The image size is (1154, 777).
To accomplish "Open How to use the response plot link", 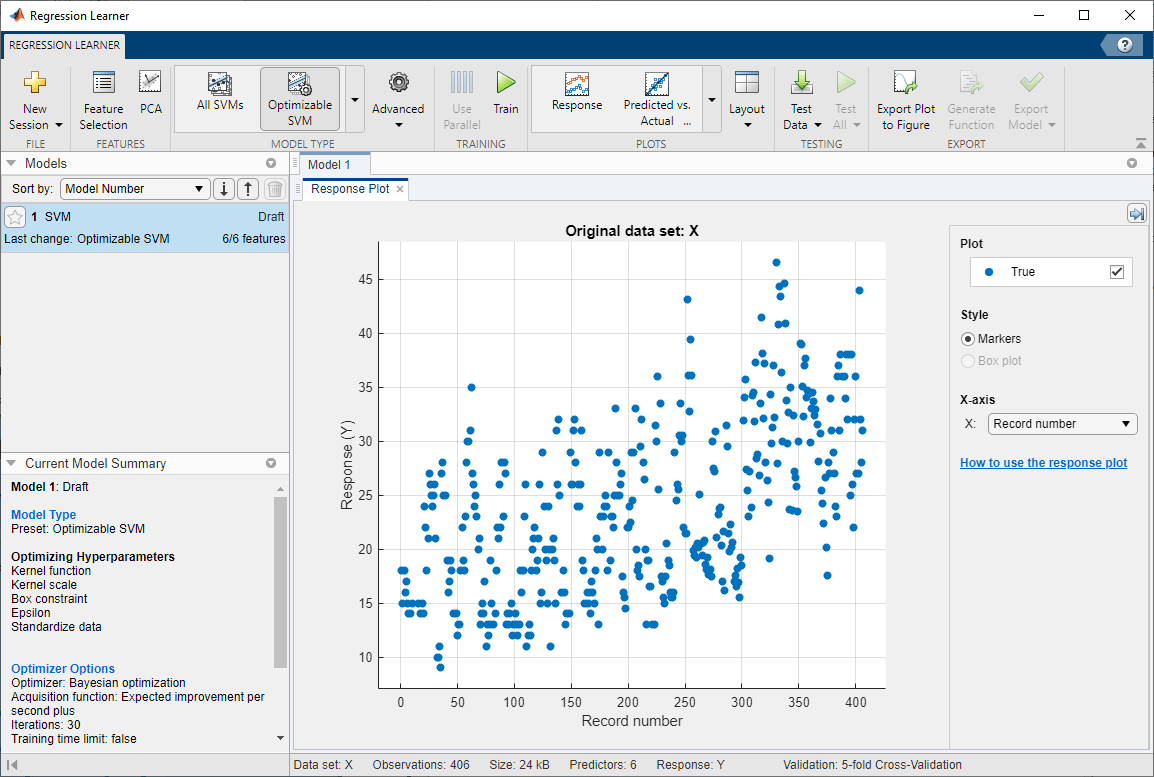I will point(1043,463).
